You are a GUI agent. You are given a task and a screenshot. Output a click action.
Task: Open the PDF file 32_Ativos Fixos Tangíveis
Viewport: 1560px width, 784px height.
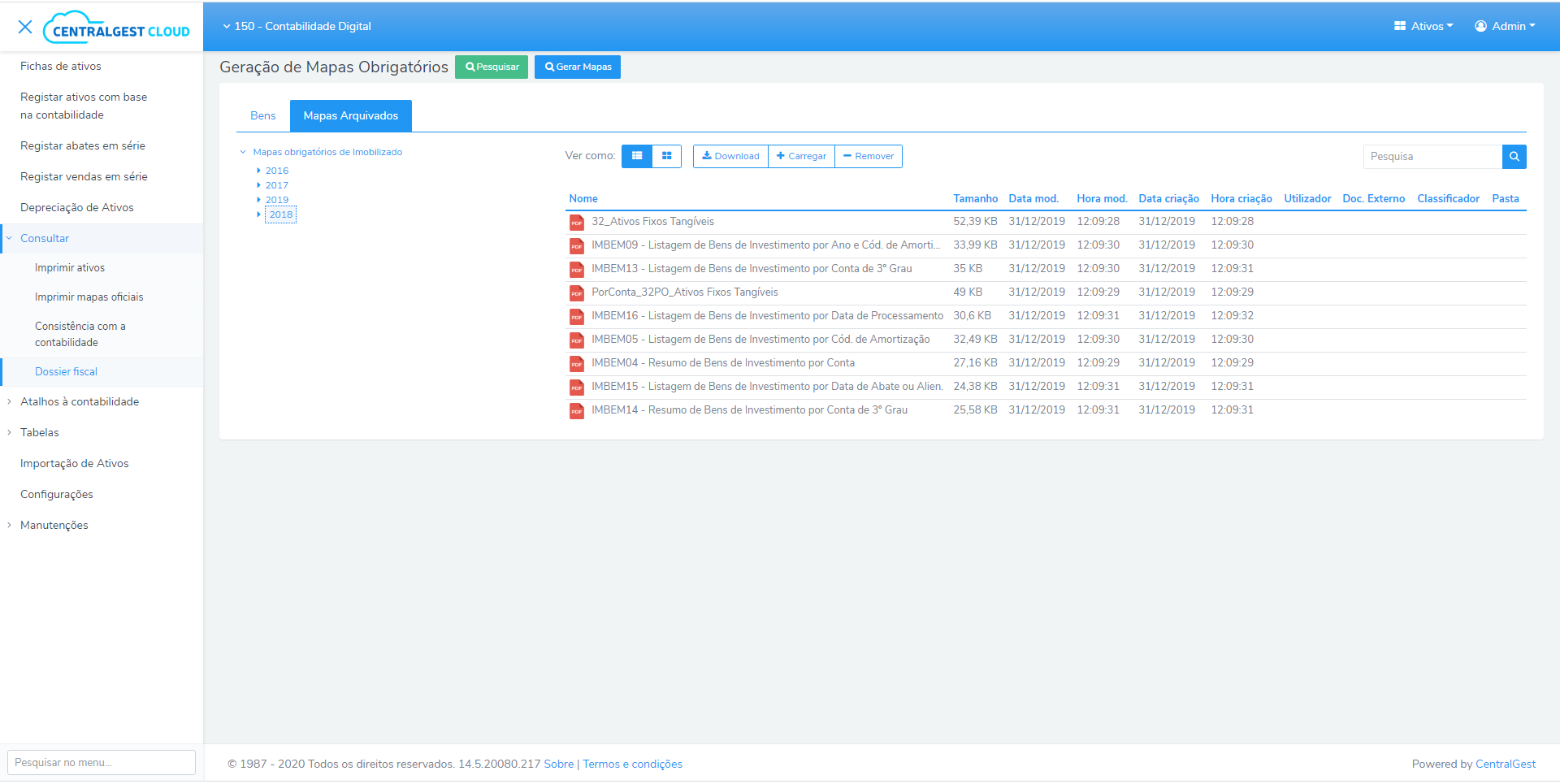[x=652, y=221]
